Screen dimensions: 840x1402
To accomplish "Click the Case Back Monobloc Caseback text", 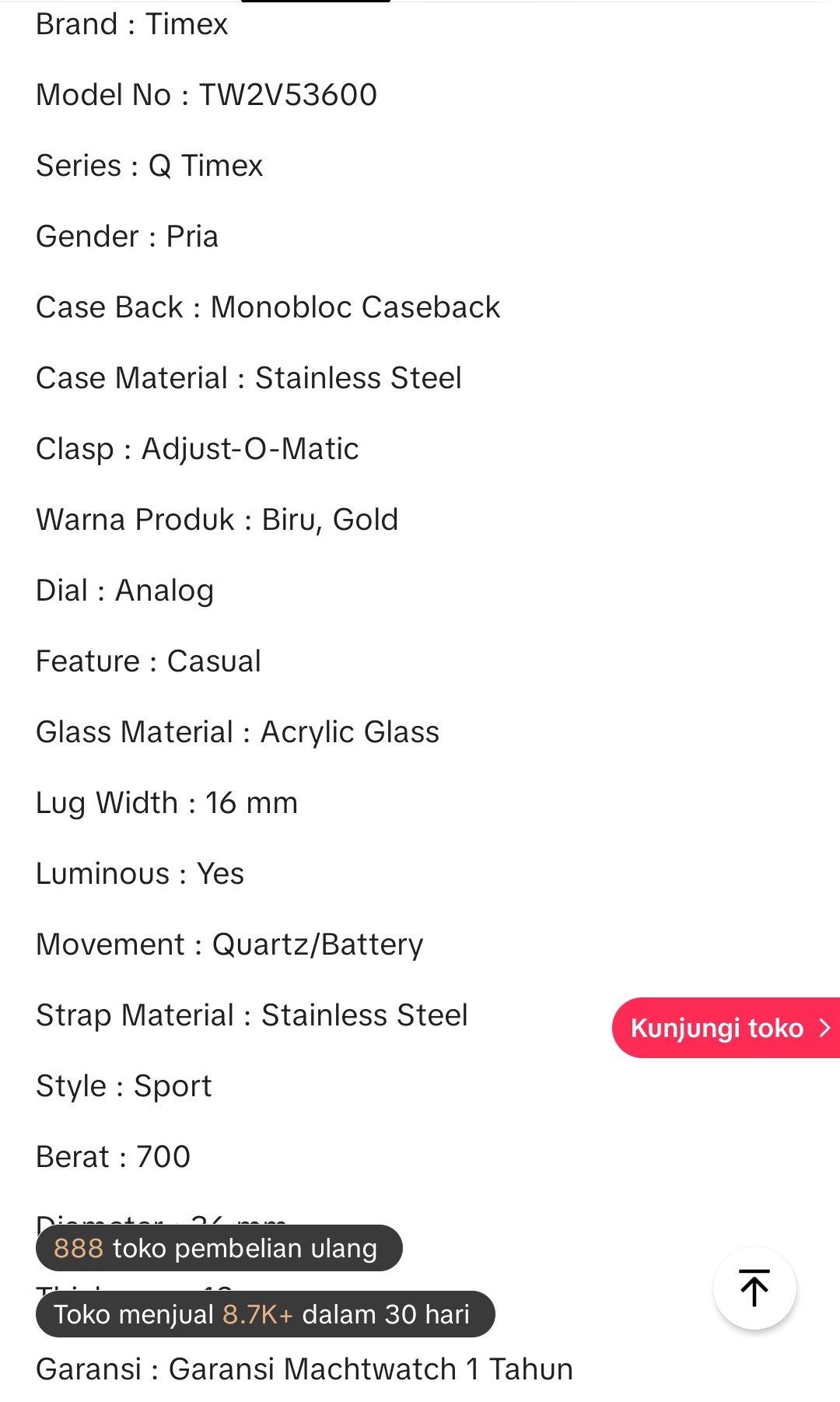I will 268,307.
